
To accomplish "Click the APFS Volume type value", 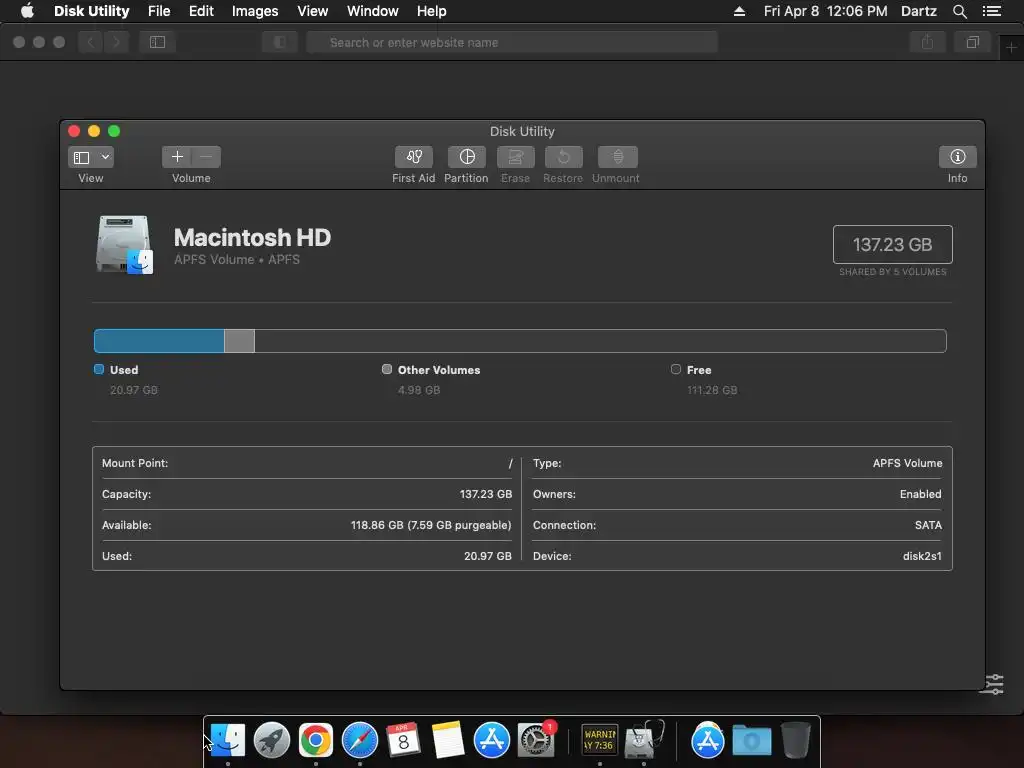I will click(x=908, y=463).
